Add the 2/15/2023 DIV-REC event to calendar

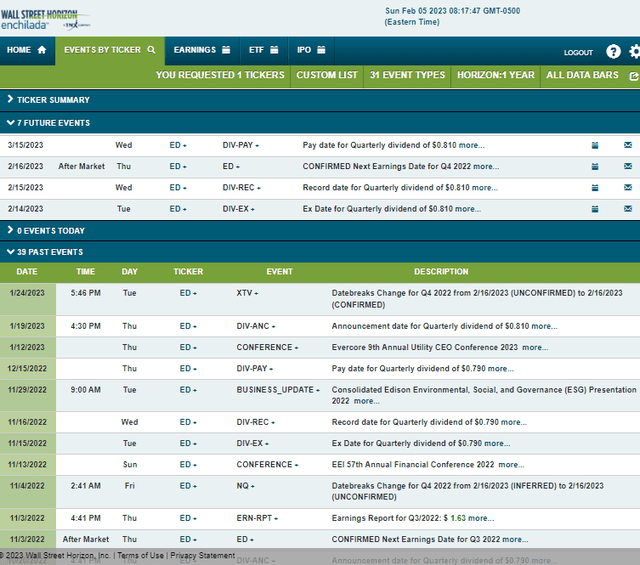pos(595,188)
